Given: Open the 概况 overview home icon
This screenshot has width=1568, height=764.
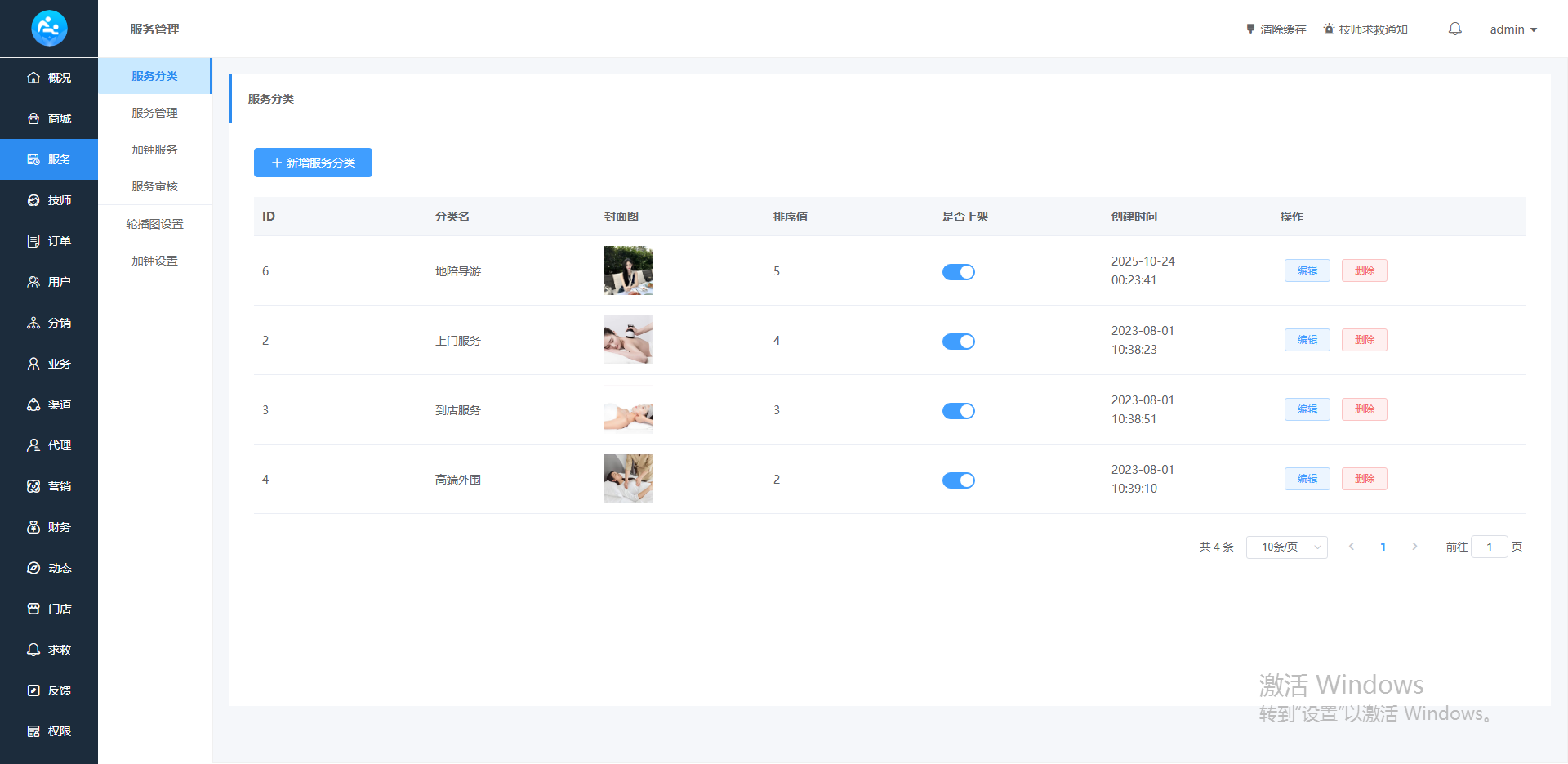Looking at the screenshot, I should (33, 78).
